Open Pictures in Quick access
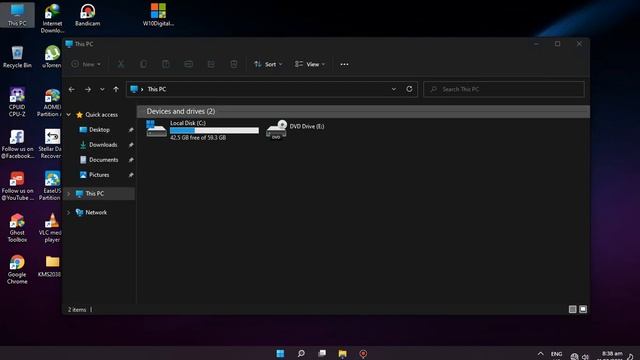The image size is (640, 360). (95, 175)
